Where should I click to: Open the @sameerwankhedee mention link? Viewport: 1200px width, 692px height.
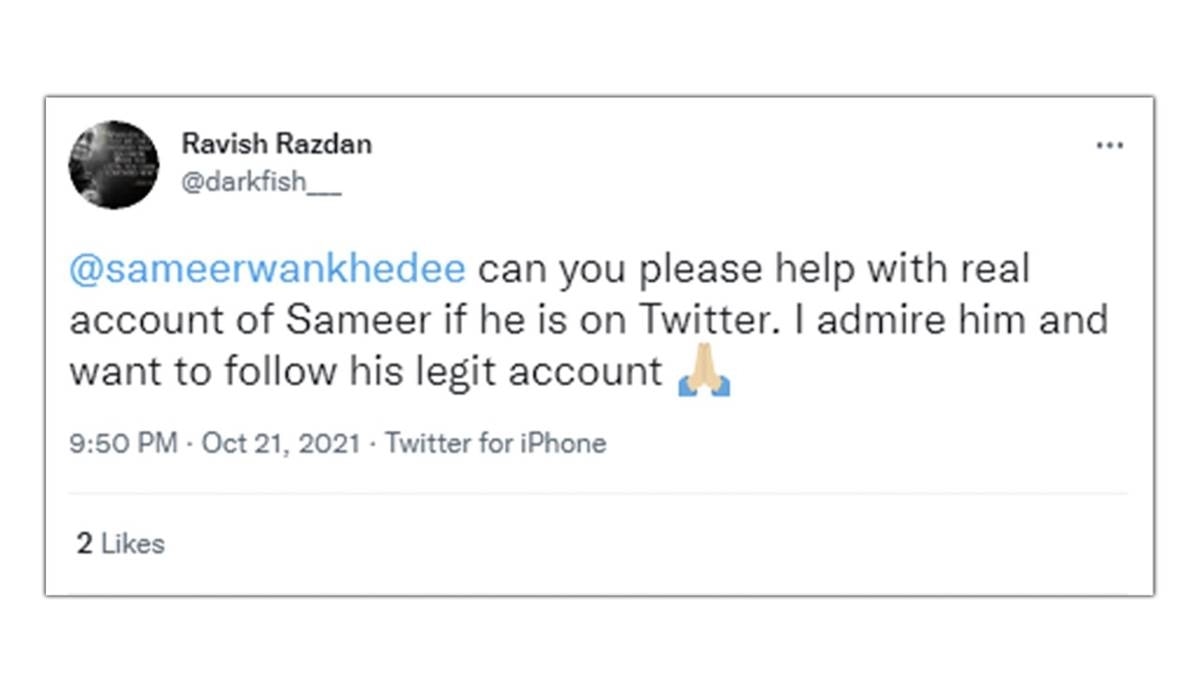(267, 270)
